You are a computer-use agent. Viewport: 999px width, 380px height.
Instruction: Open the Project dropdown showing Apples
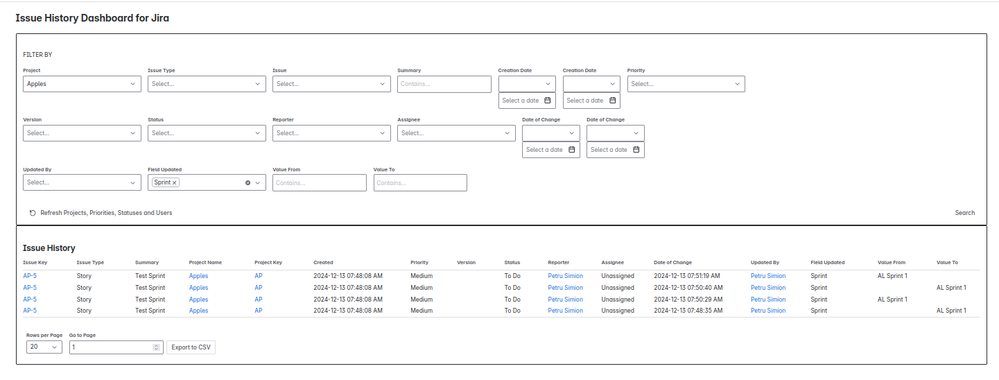81,84
